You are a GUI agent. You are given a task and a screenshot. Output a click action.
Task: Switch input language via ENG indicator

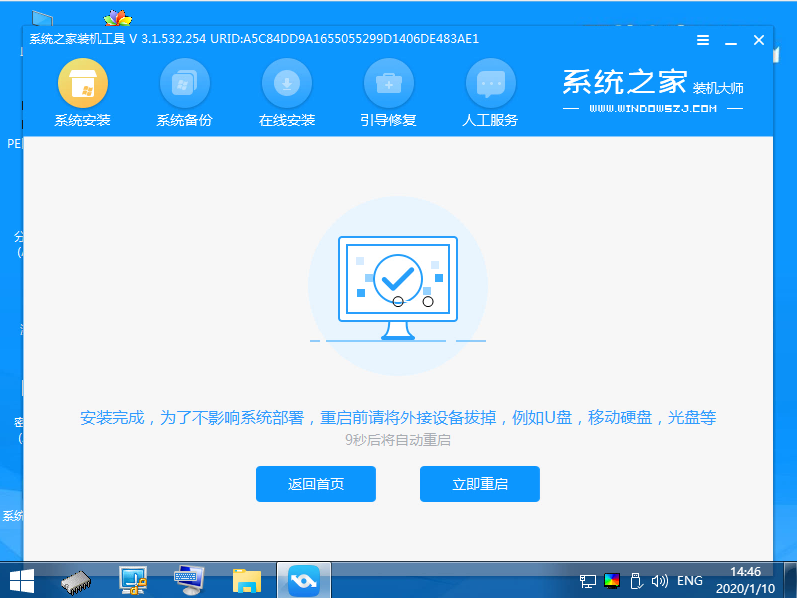coord(690,580)
